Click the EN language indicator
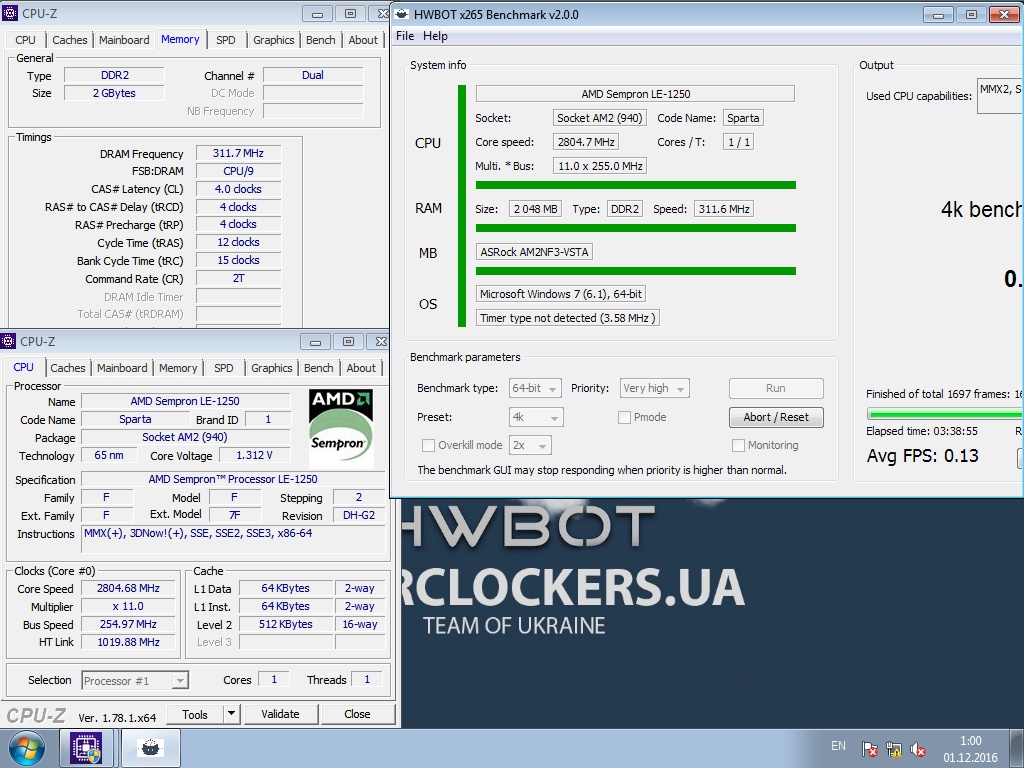Screen dimensions: 1024x768 click(x=839, y=746)
